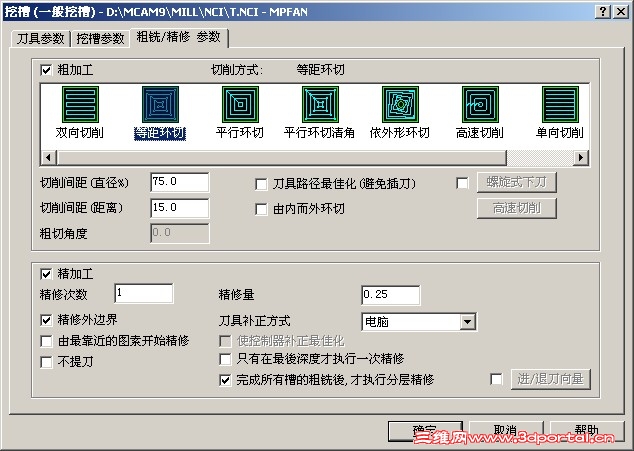This screenshot has width=634, height=451.
Task: Select the 等距环切 constant overlap spiral icon
Action: click(160, 104)
